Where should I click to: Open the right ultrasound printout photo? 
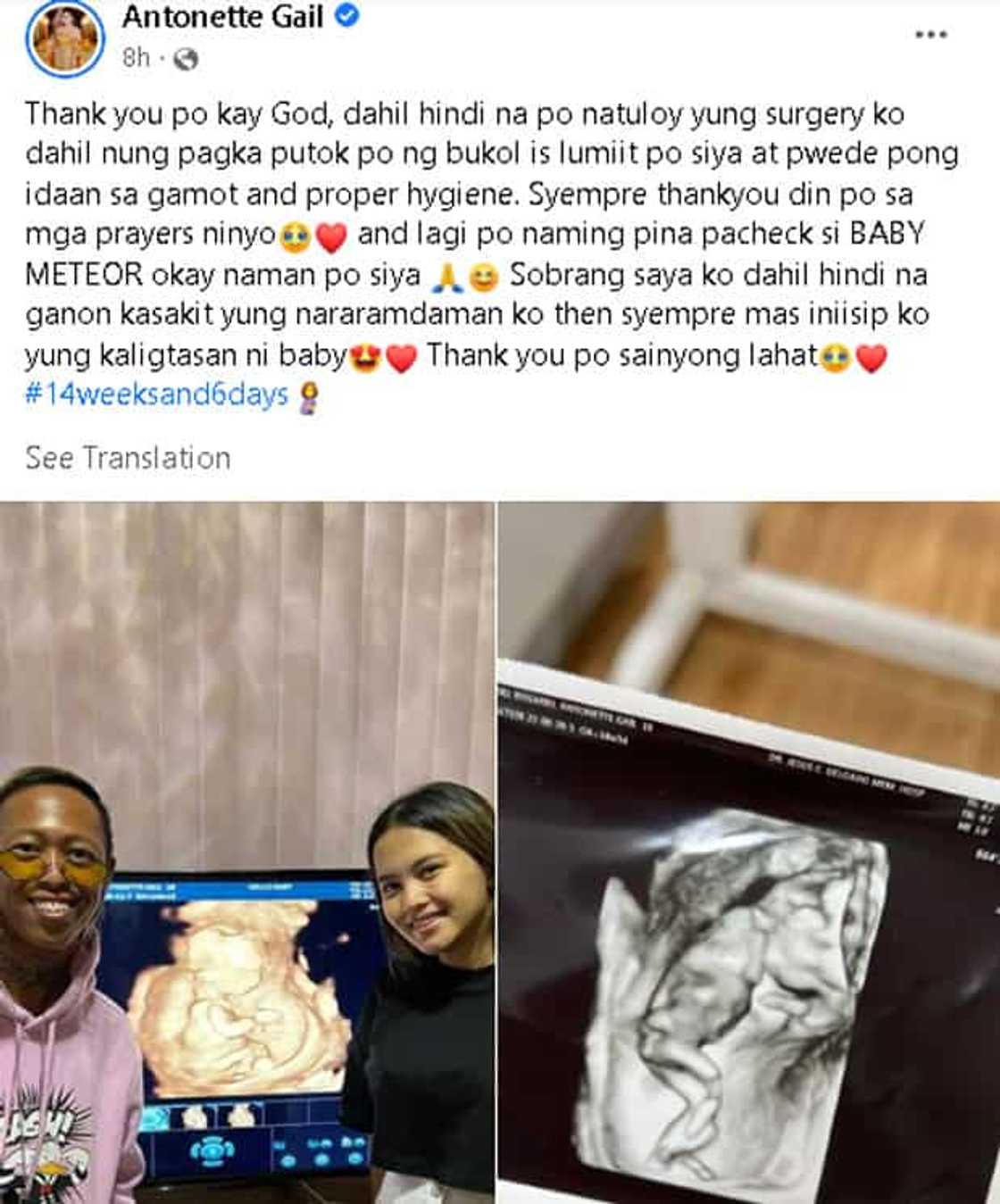point(749,852)
